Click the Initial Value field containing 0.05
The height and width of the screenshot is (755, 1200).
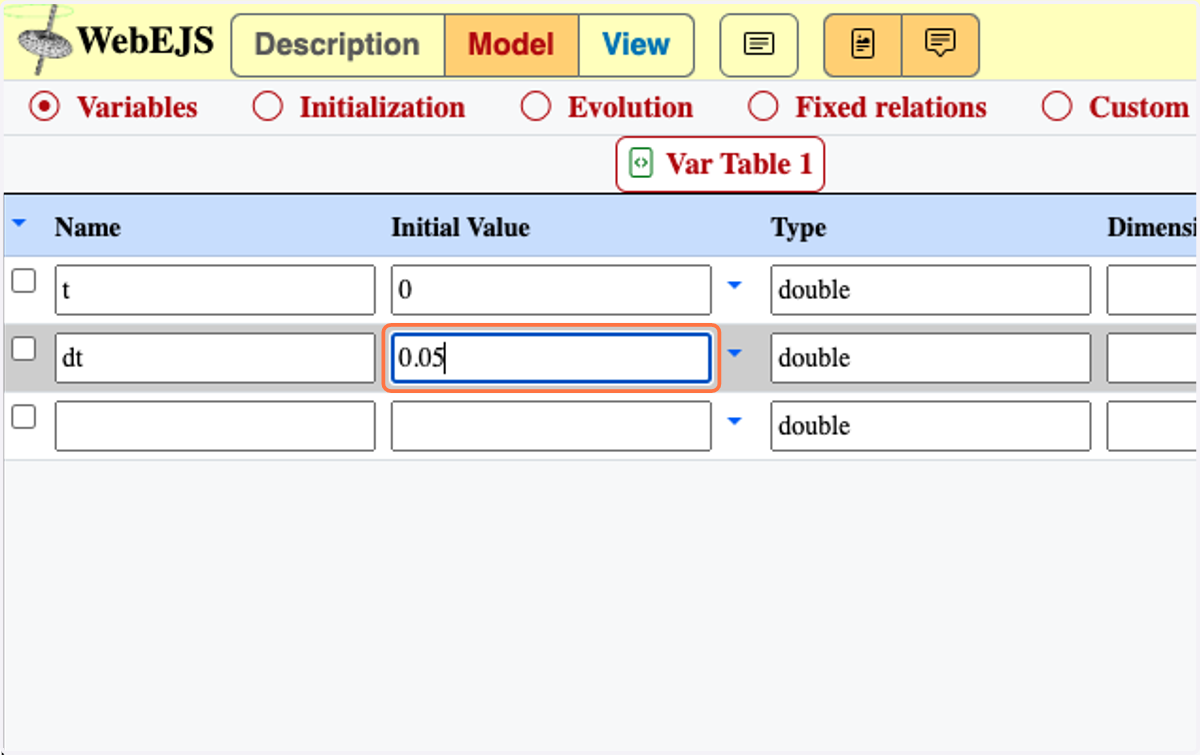tap(551, 358)
